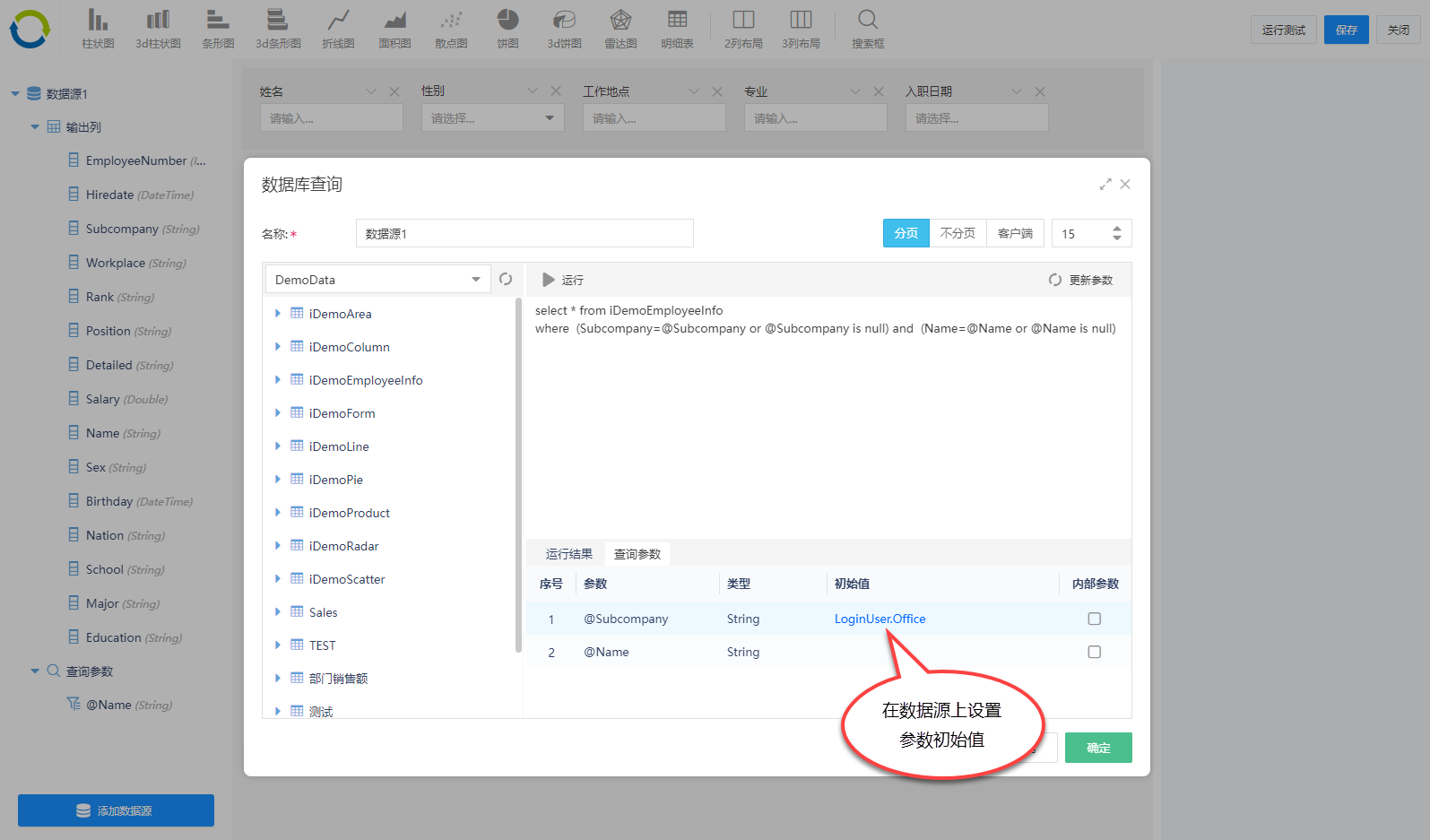The width and height of the screenshot is (1430, 840).
Task: Collapse the 查询参数 tree node
Action: [x=35, y=671]
